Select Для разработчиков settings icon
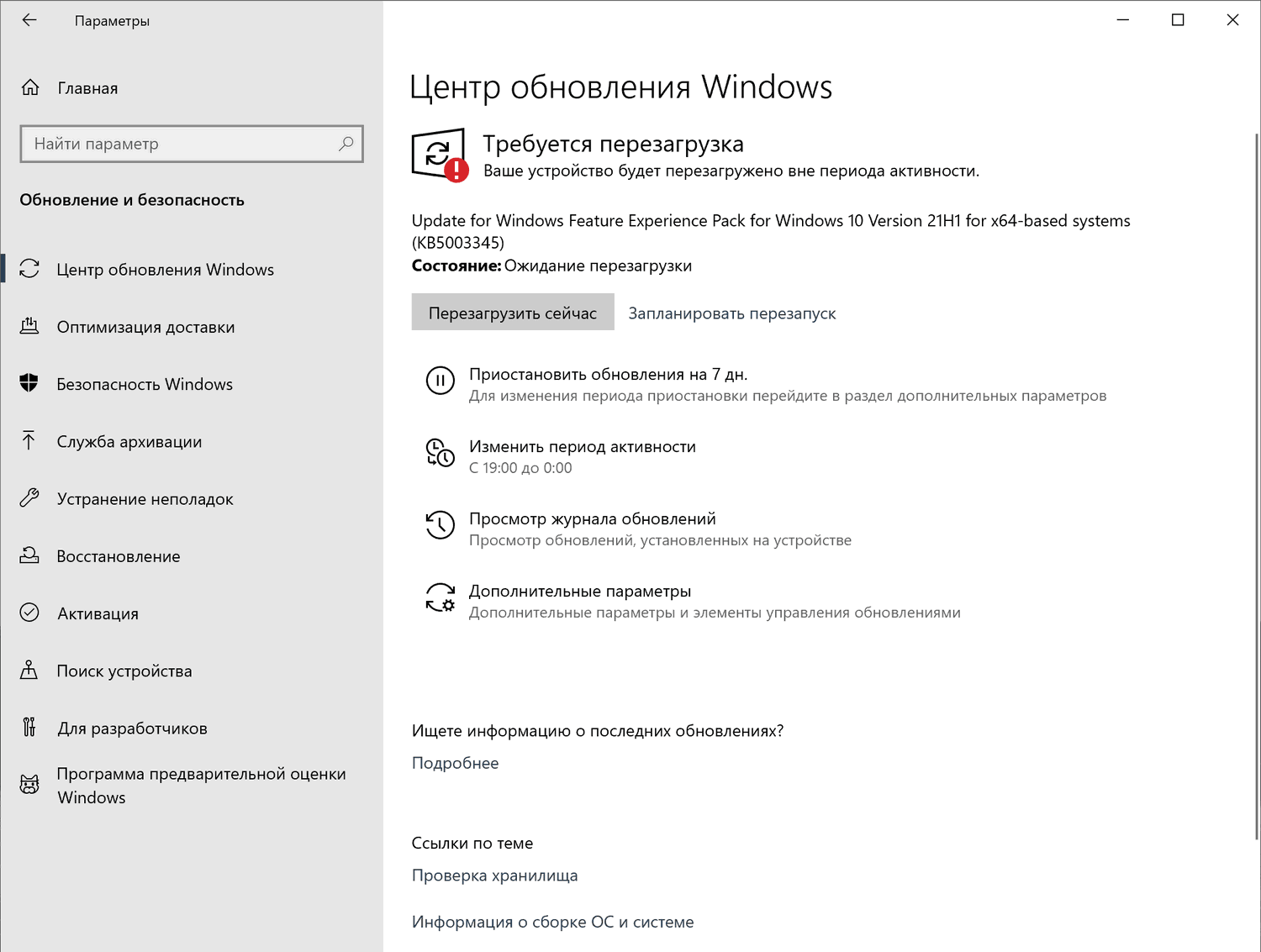 30,728
